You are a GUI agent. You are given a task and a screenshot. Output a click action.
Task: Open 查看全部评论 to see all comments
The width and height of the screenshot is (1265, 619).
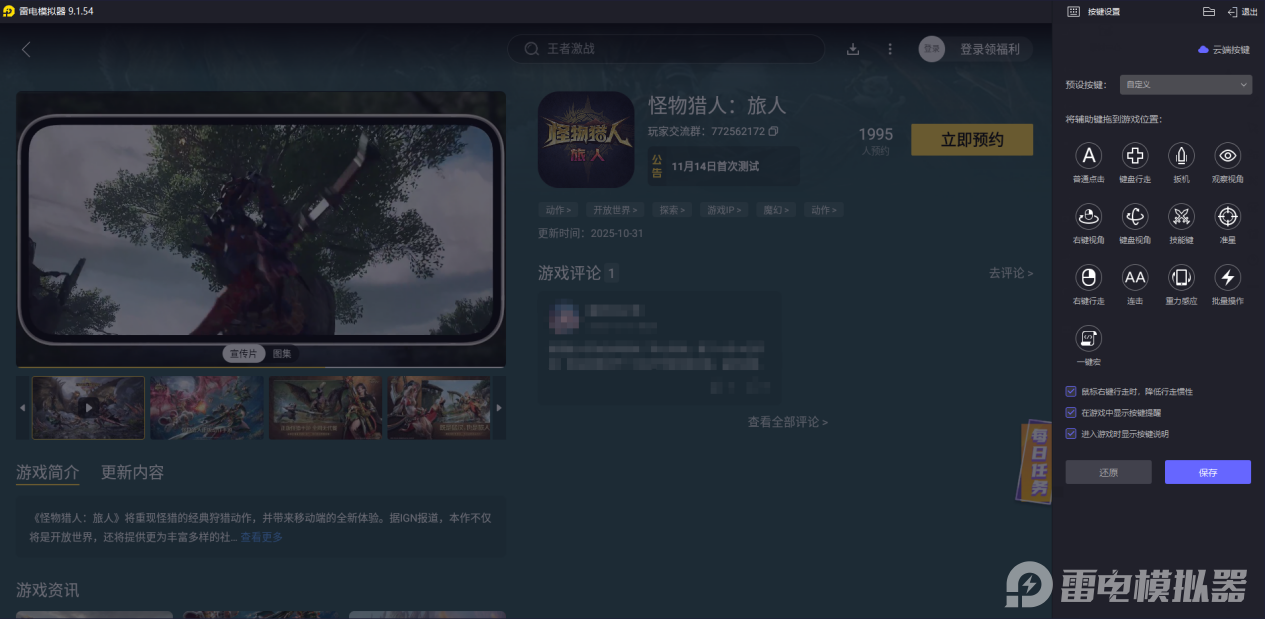tap(787, 421)
